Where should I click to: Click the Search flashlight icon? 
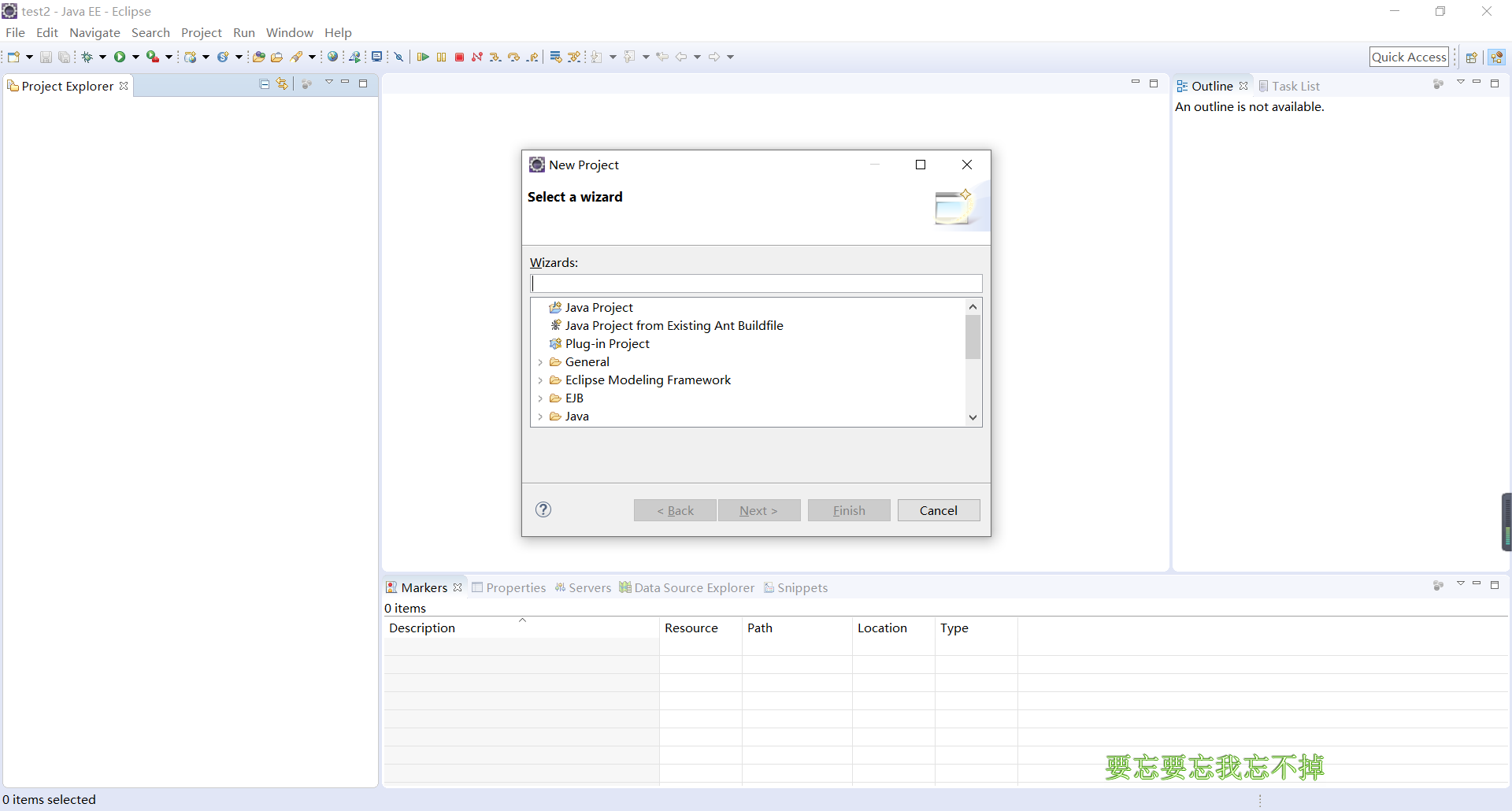coord(296,57)
